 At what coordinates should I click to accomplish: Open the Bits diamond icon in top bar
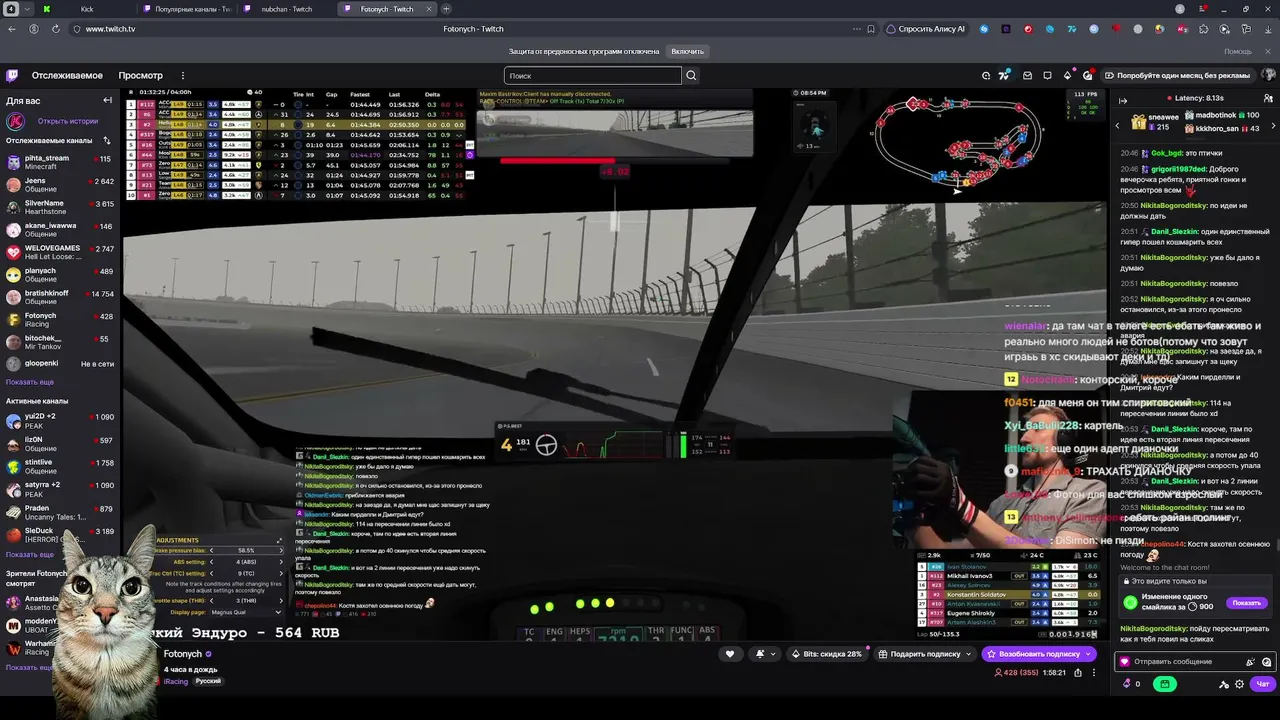pos(1068,75)
